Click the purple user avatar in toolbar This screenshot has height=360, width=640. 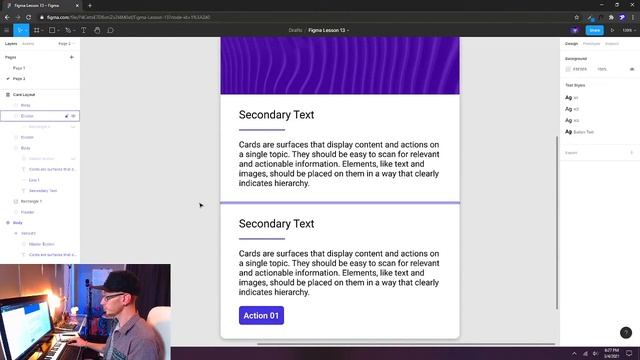pos(575,30)
